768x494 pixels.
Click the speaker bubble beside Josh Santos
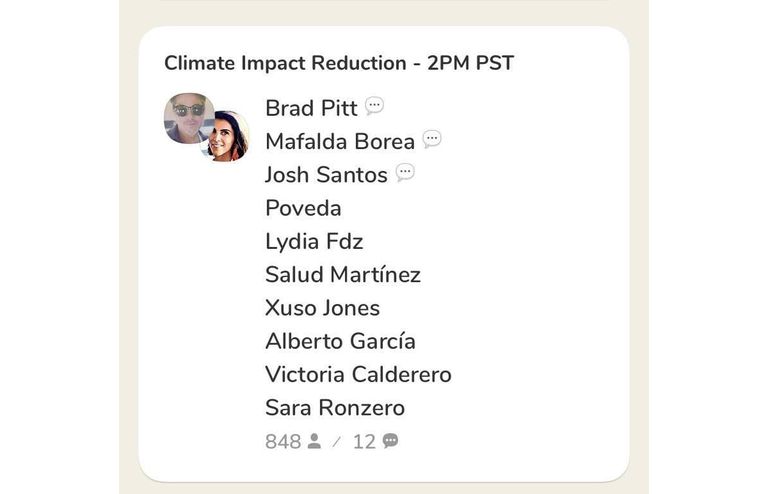click(x=405, y=173)
